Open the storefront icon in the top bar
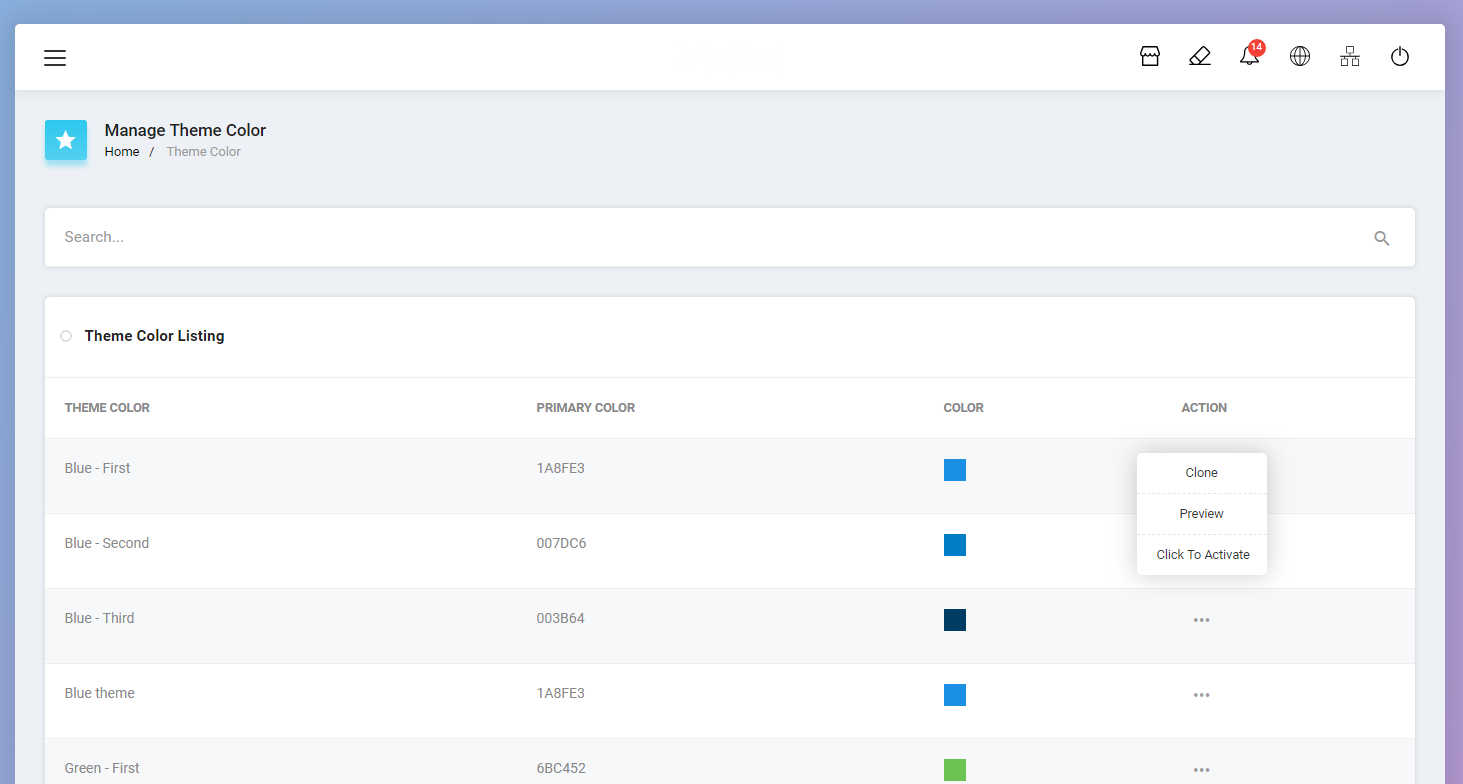1463x784 pixels. 1149,56
